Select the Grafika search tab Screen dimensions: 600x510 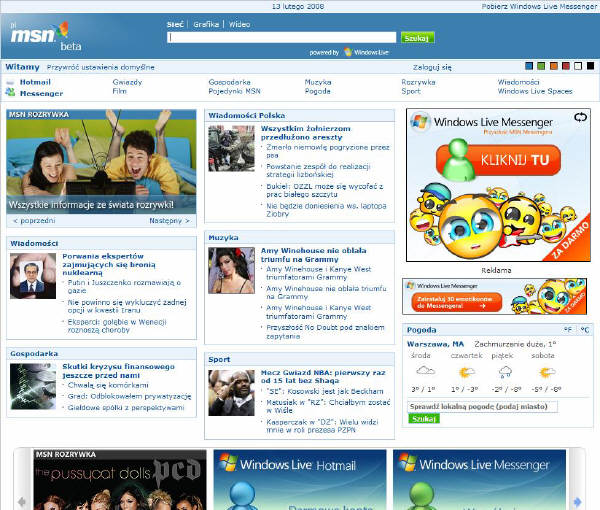(206, 24)
